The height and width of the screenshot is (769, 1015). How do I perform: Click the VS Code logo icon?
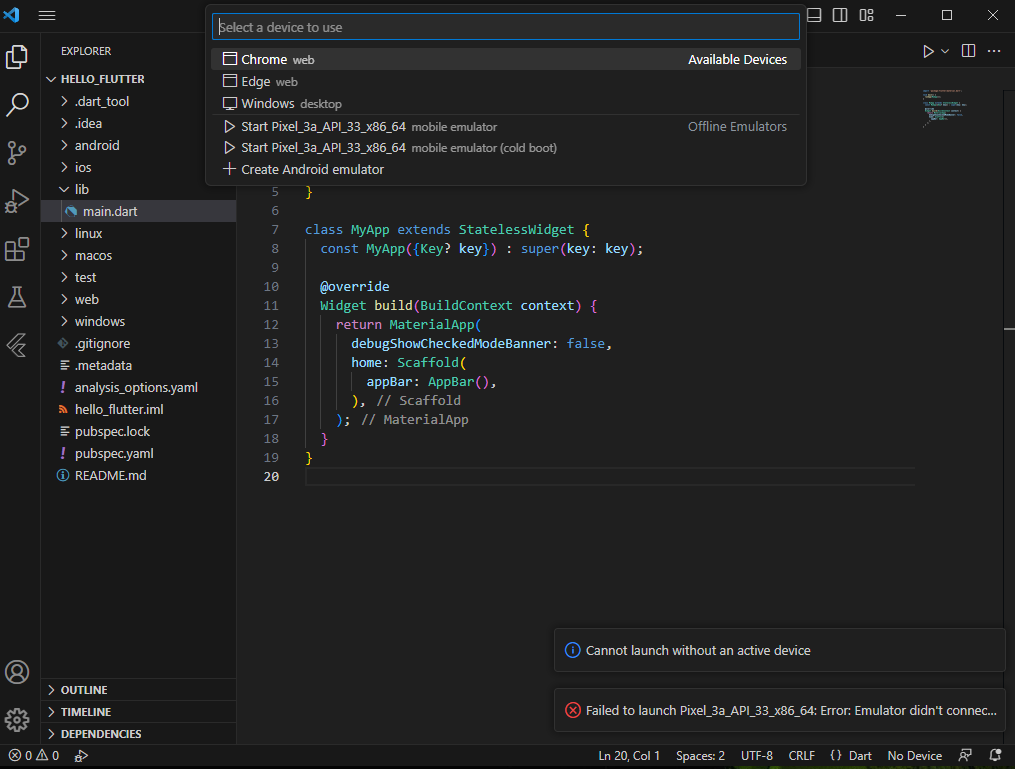pos(12,14)
